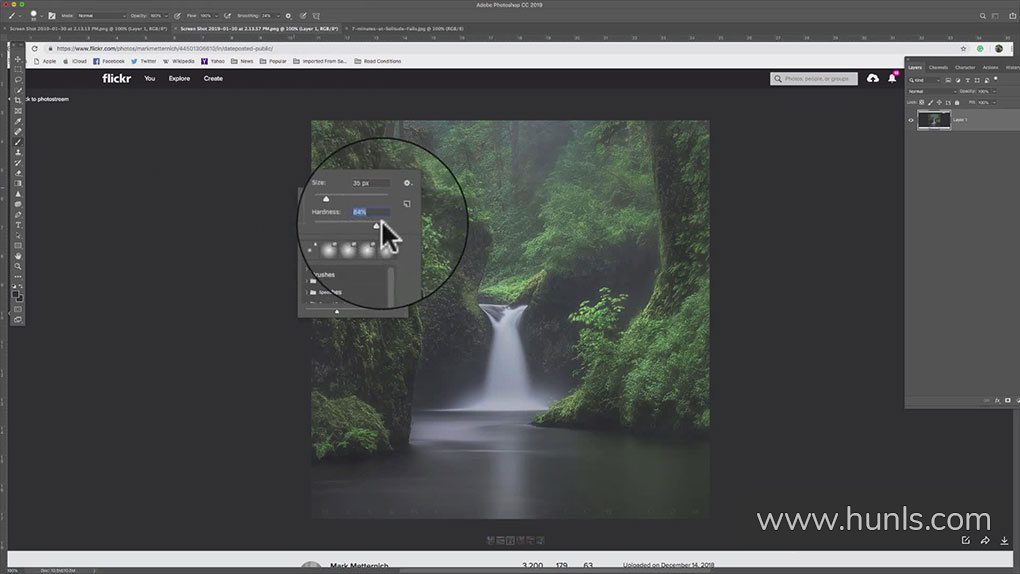The width and height of the screenshot is (1020, 574).
Task: Switch to the Screen Shot 2.13.13 PM document tab
Action: [x=88, y=29]
